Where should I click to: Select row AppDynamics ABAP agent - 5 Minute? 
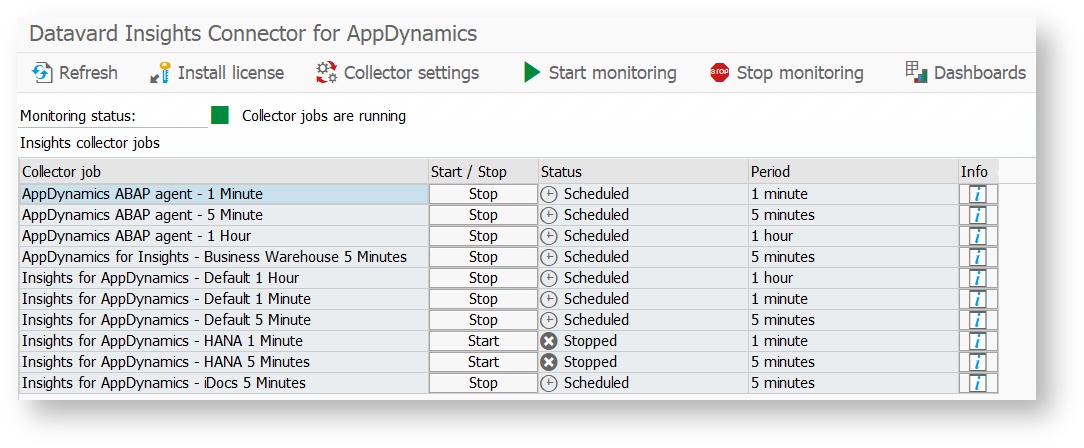coord(223,215)
